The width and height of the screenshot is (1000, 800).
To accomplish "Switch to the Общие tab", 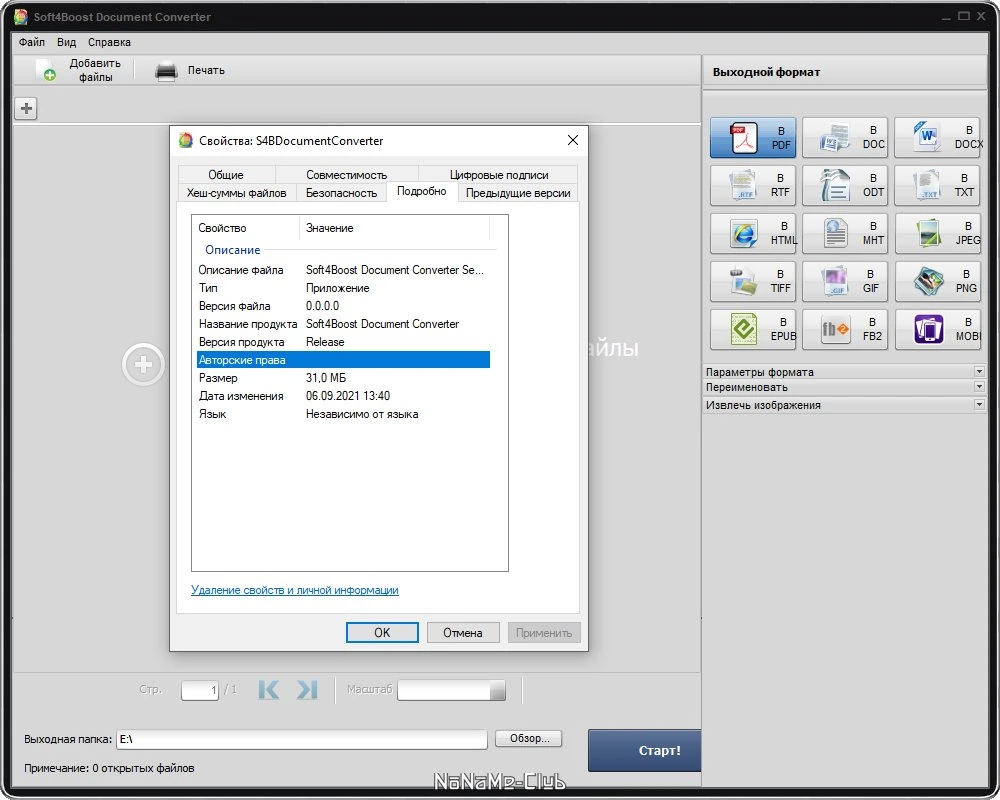I will tap(226, 174).
